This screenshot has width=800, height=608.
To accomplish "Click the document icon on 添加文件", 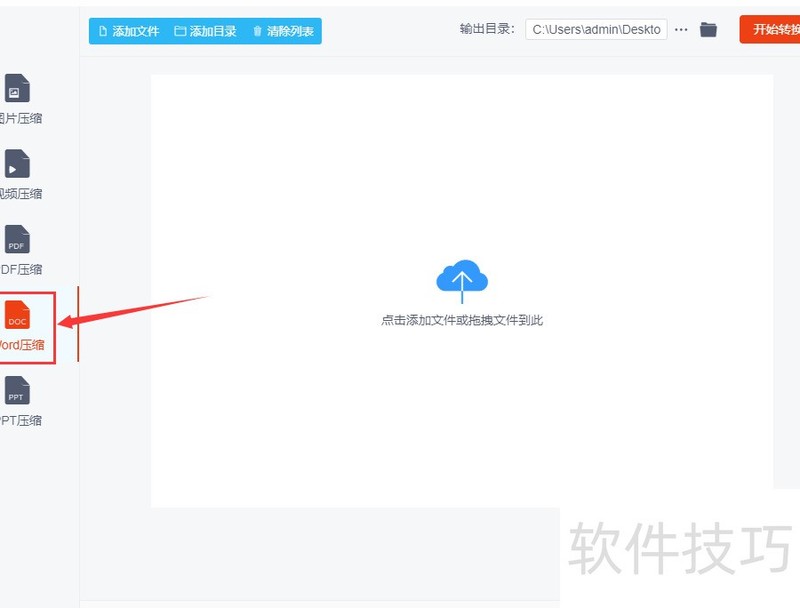I will pos(104,31).
